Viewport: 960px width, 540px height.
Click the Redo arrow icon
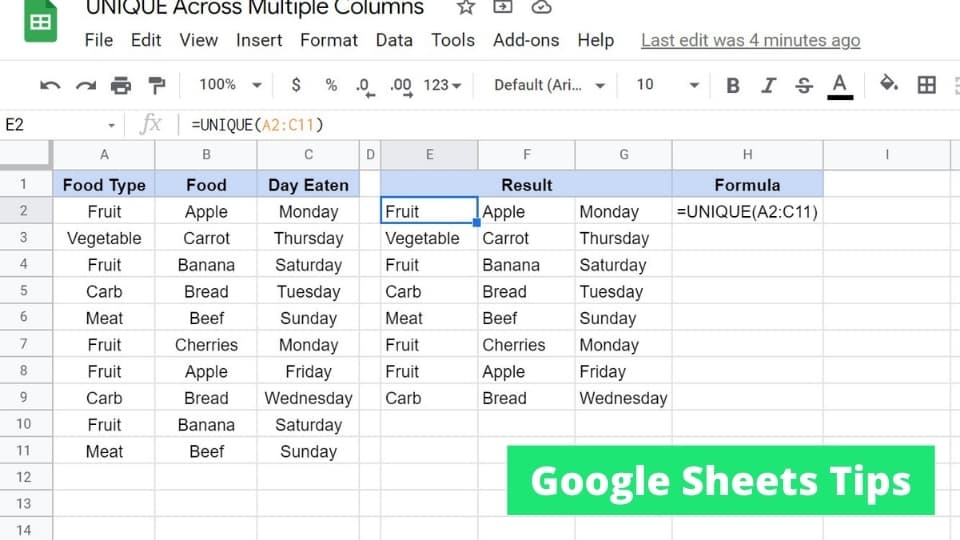[x=86, y=85]
